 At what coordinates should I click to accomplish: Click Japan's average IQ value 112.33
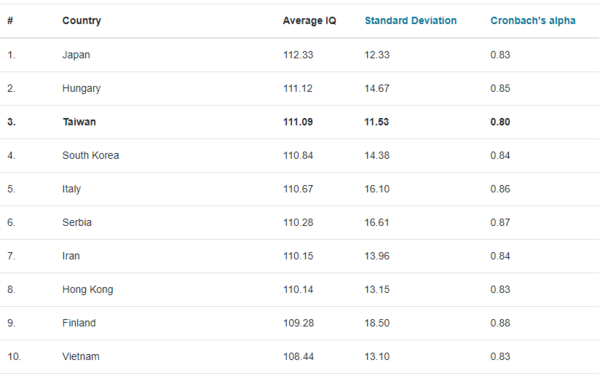pyautogui.click(x=298, y=55)
